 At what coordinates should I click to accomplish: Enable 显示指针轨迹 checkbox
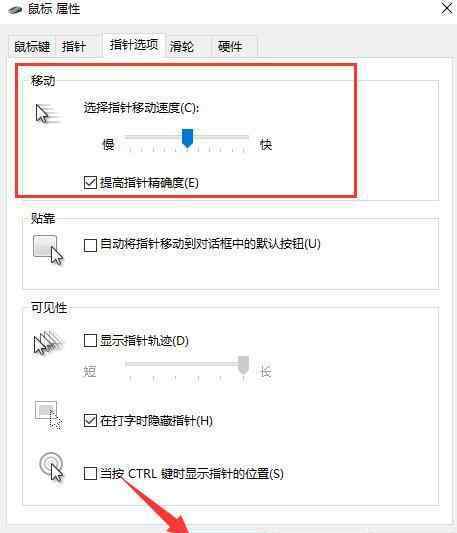pos(90,340)
